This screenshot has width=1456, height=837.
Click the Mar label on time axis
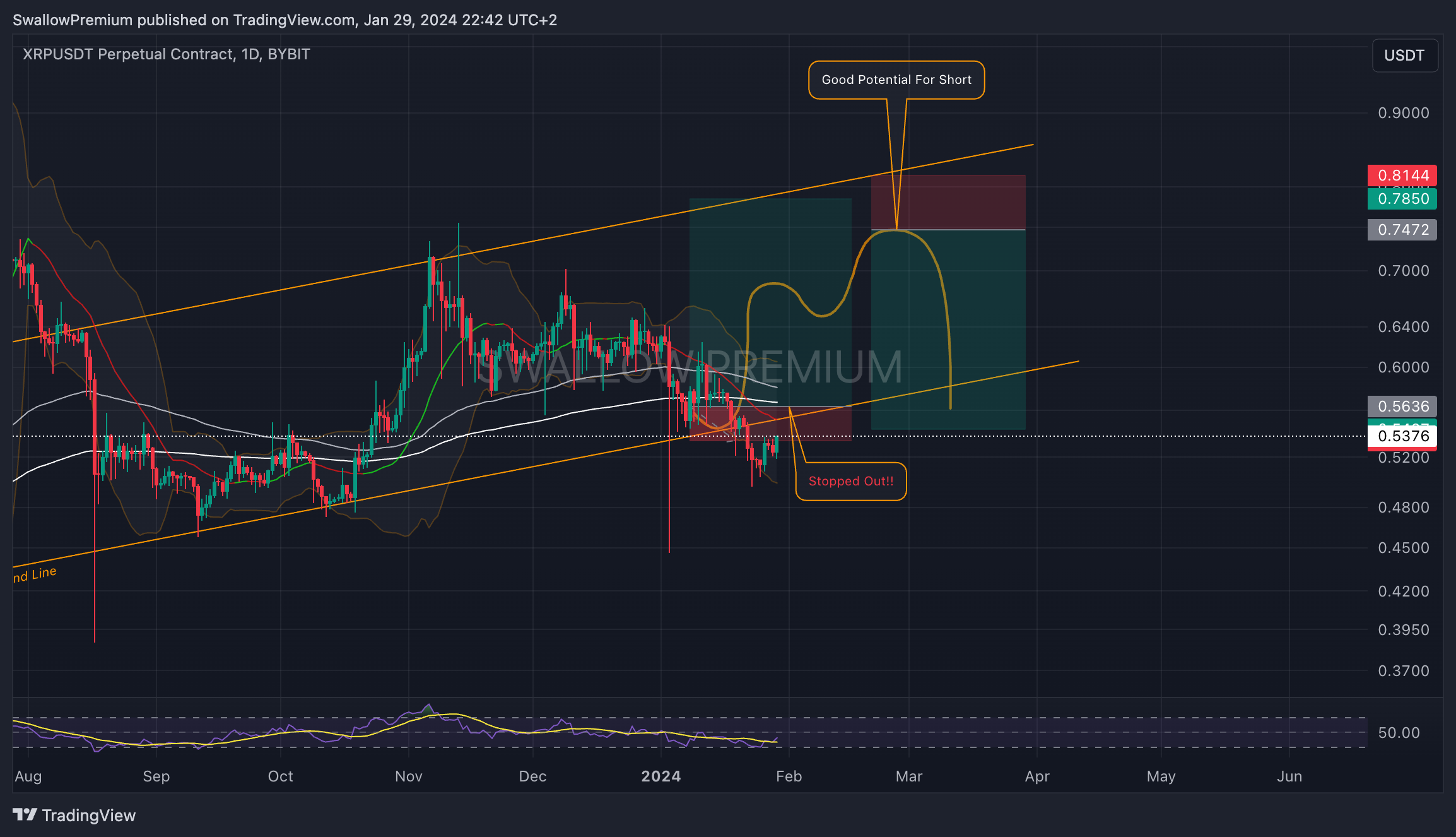909,776
